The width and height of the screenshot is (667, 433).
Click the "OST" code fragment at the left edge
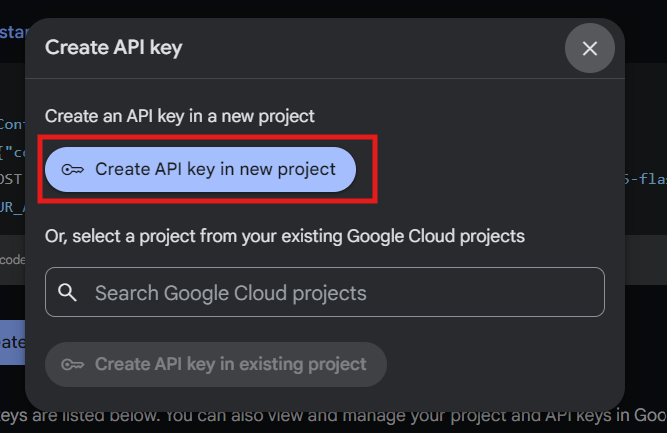10,179
